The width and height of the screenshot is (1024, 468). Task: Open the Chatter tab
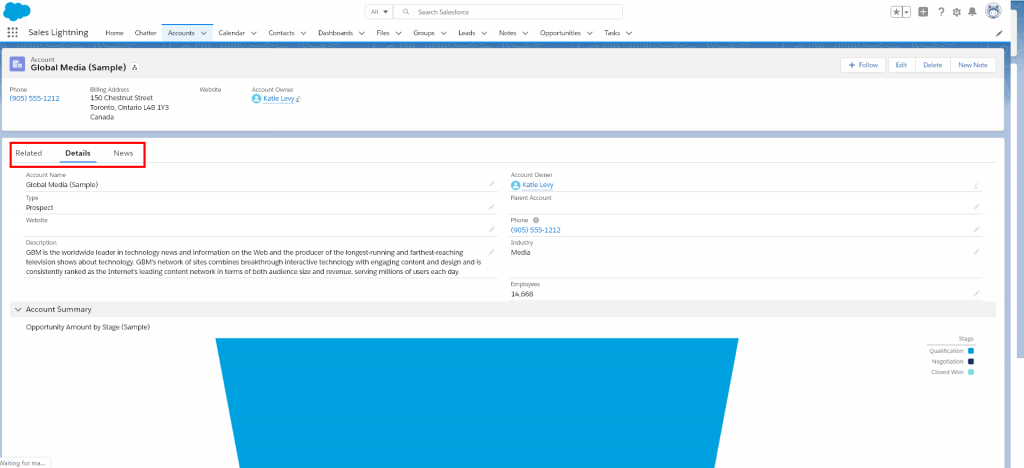point(146,33)
